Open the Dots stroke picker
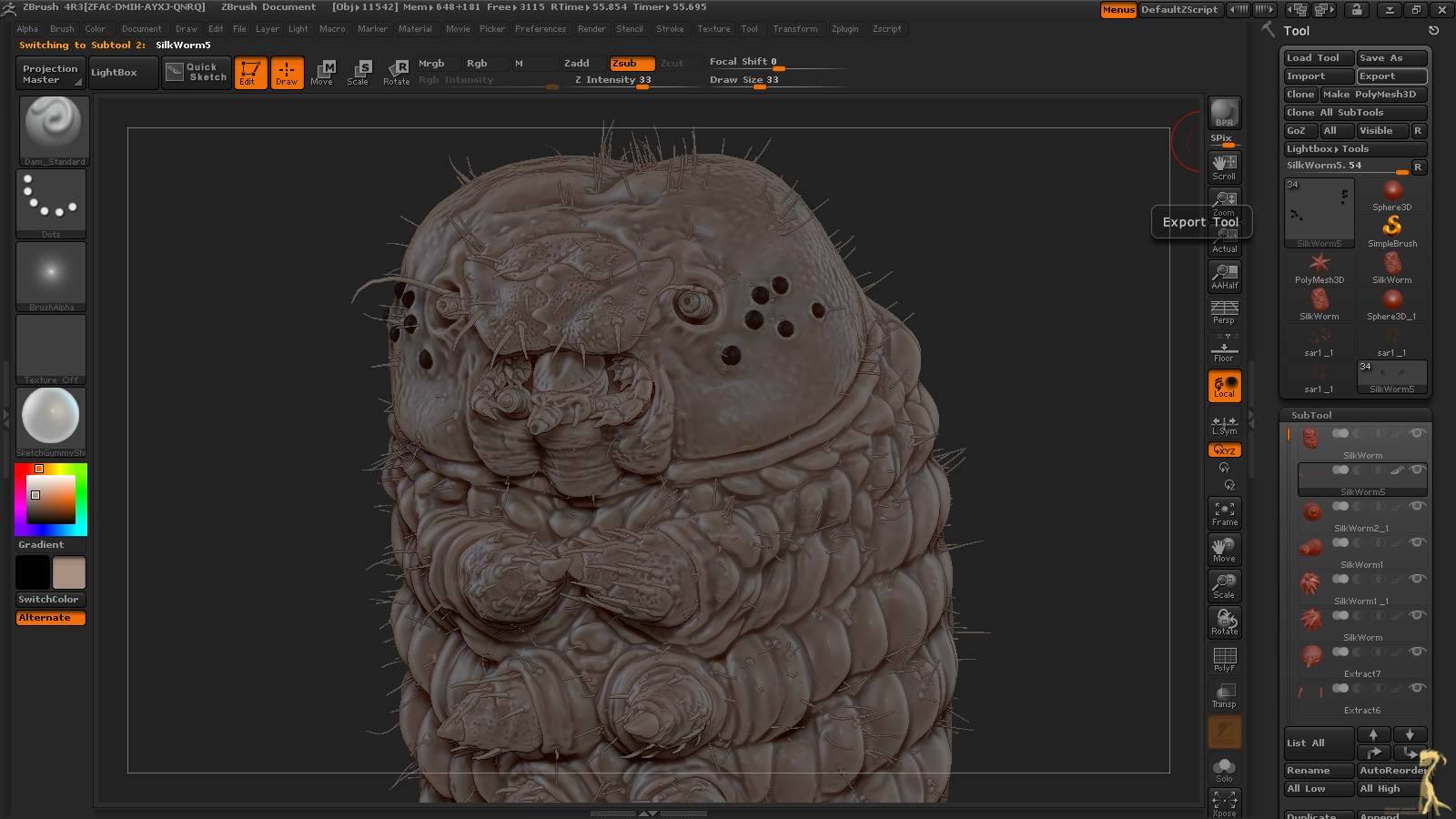Image resolution: width=1456 pixels, height=819 pixels. 52,204
